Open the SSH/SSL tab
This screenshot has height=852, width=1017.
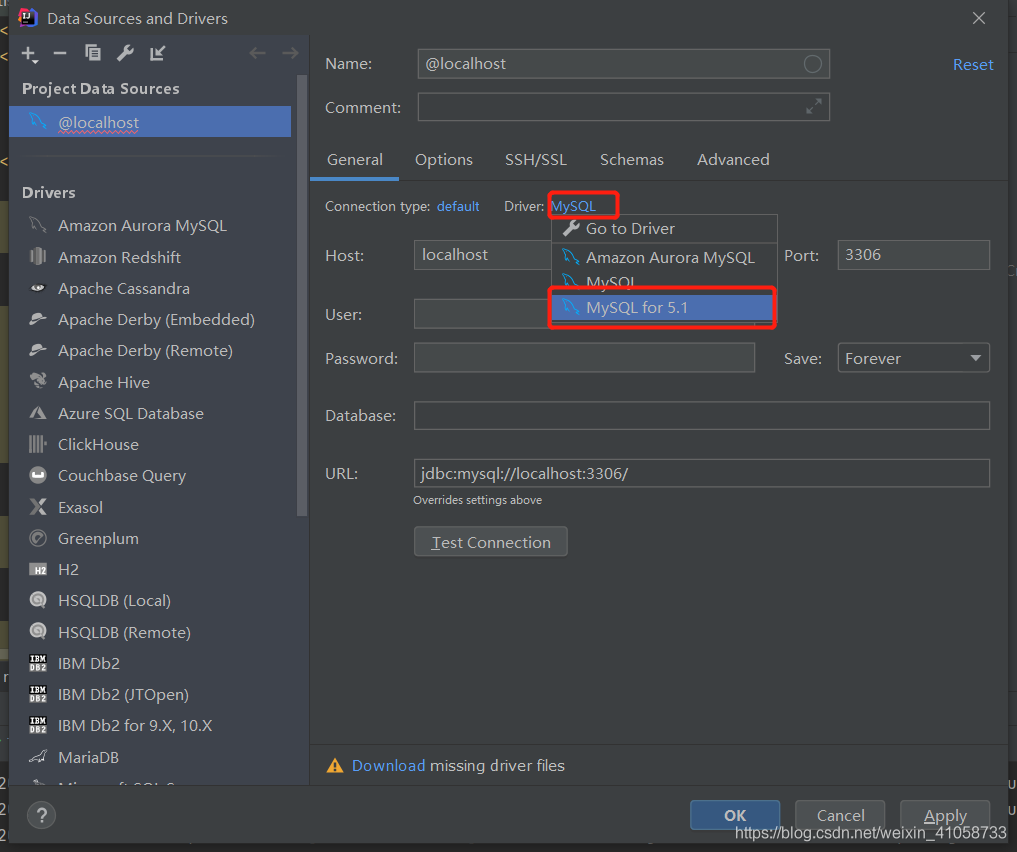[x=536, y=160]
